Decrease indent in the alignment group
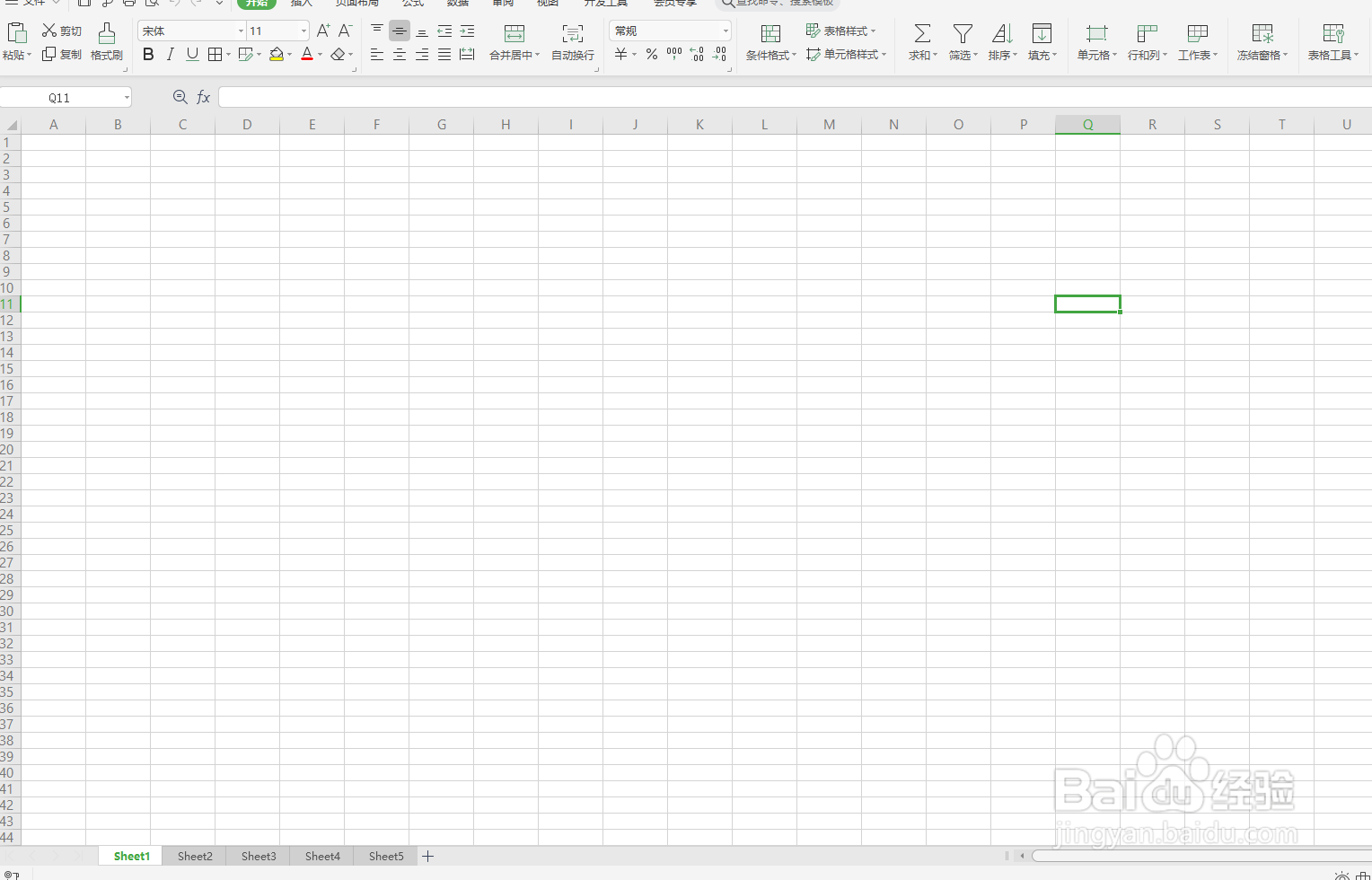Viewport: 1372px width, 880px height. click(444, 31)
